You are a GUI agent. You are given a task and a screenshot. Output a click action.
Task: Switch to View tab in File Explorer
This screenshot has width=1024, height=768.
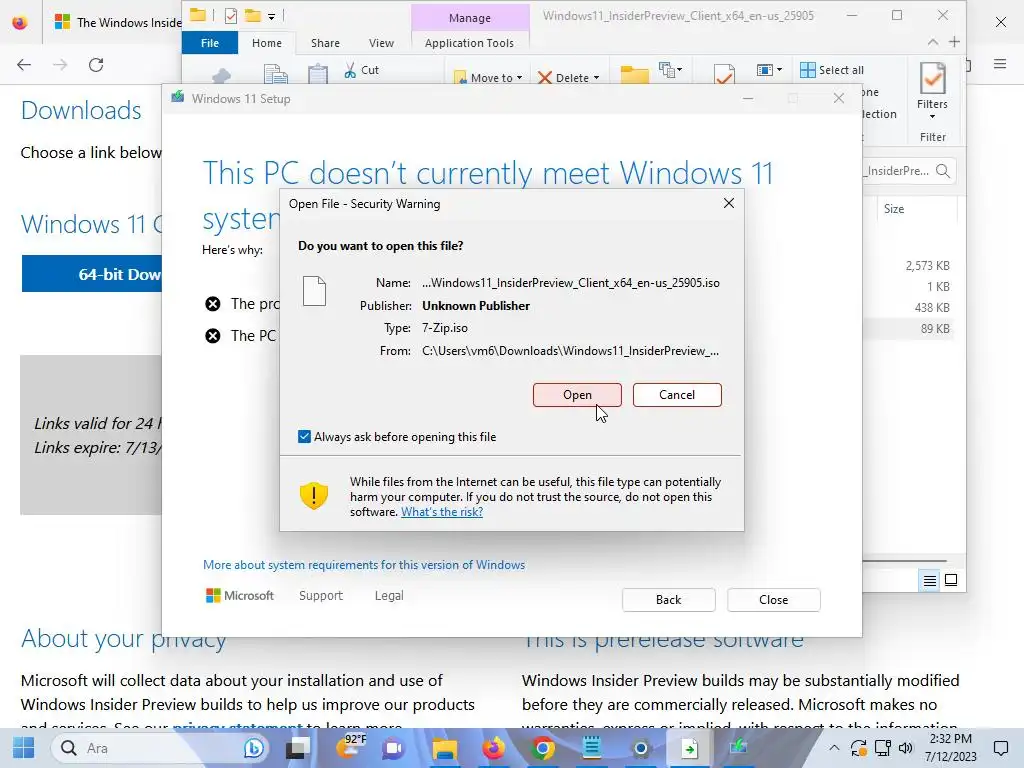(381, 43)
